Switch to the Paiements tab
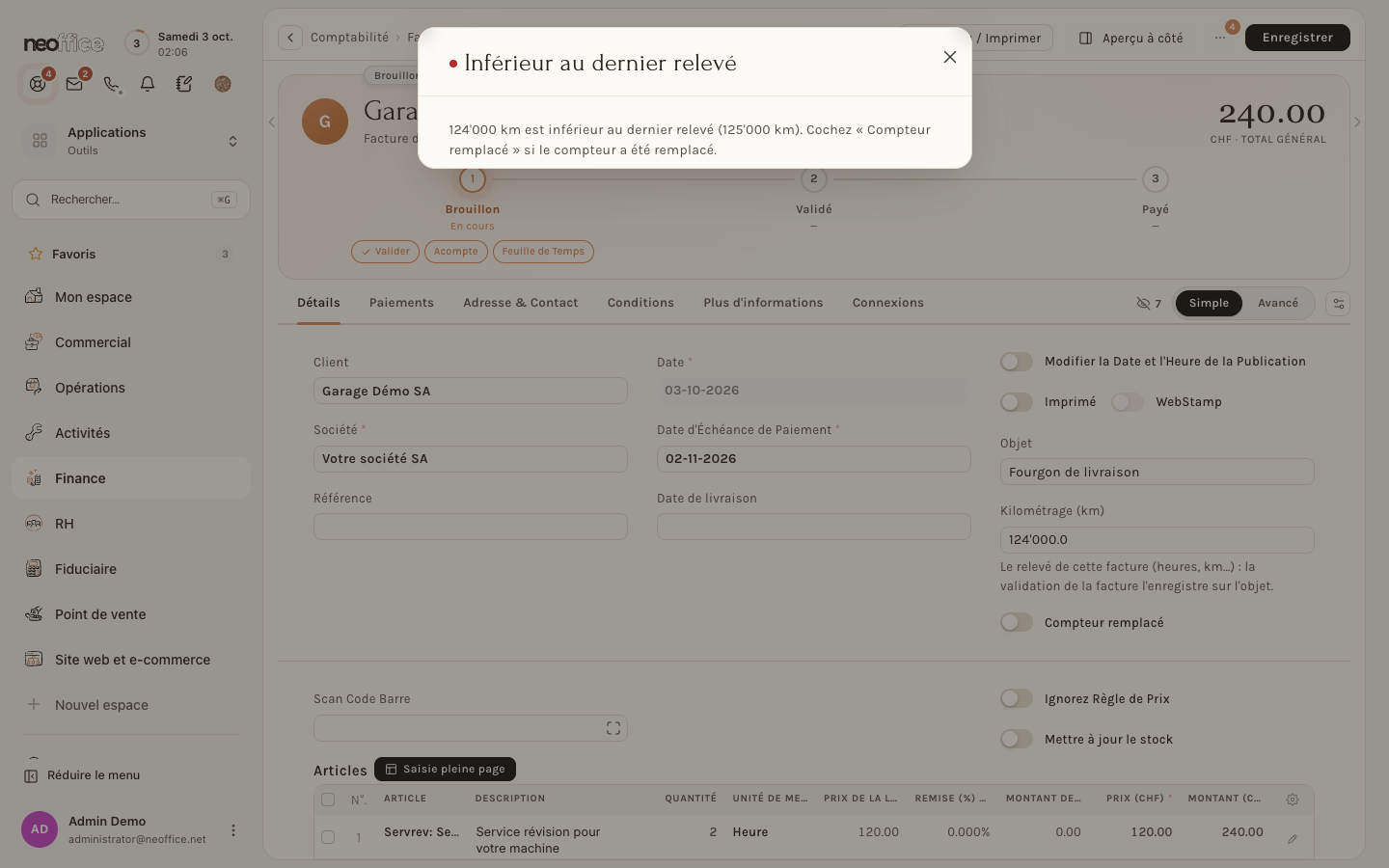Viewport: 1389px width, 868px height. pyautogui.click(x=401, y=303)
